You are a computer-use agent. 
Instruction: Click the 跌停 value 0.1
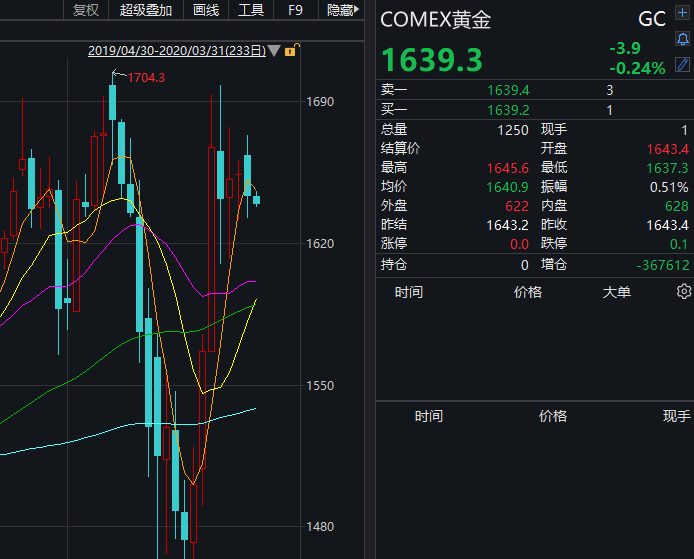[x=679, y=244]
